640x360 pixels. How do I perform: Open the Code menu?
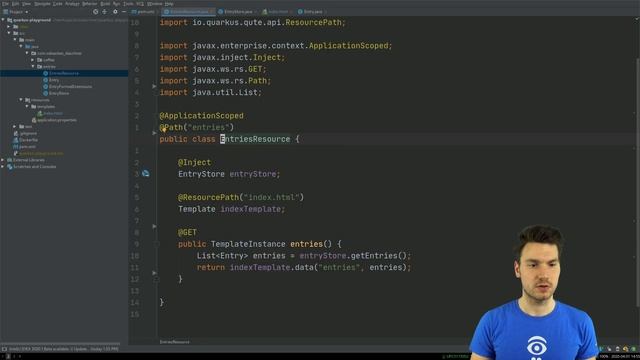[x=58, y=4]
